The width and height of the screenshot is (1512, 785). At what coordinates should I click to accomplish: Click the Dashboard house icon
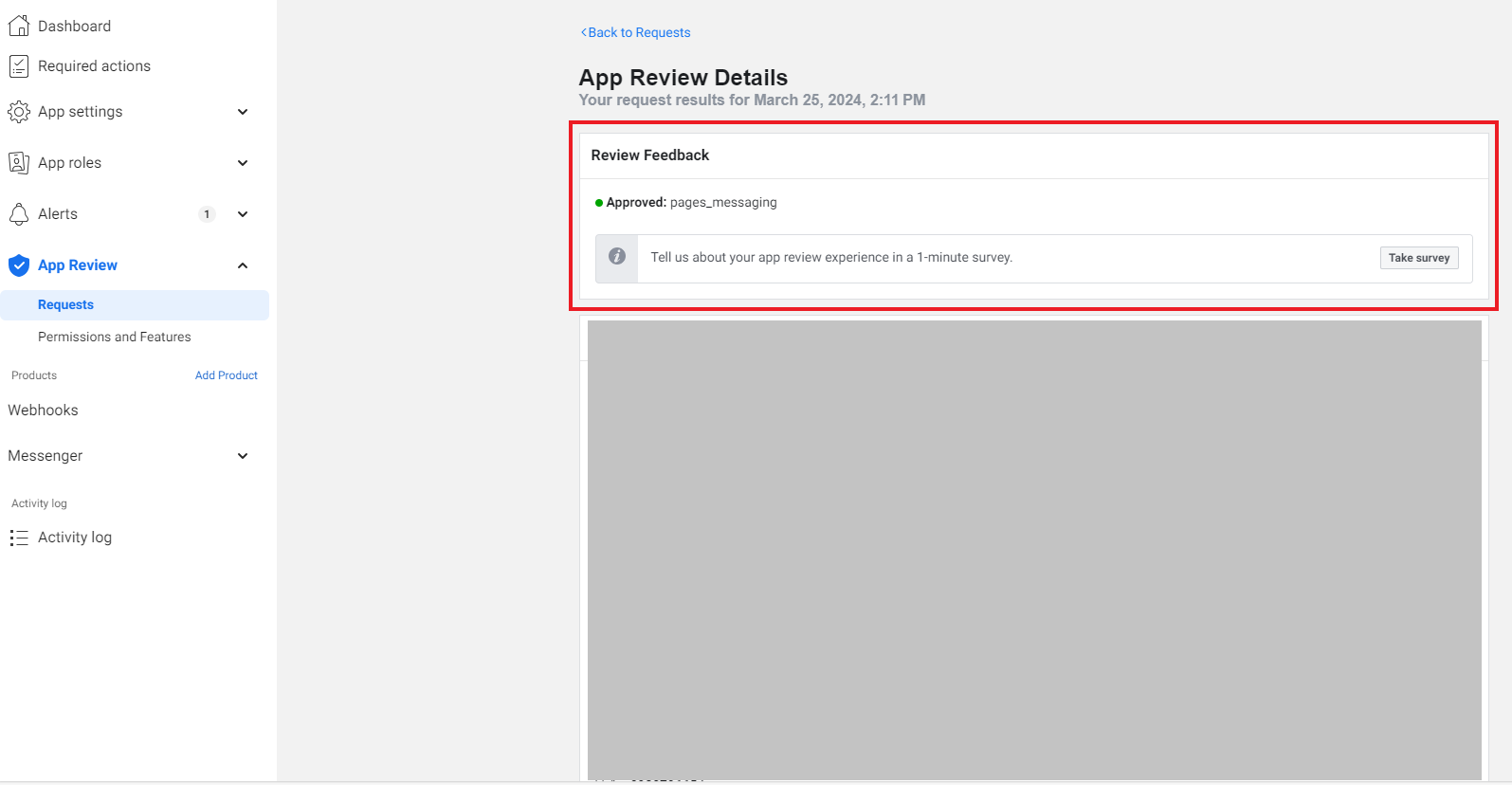[18, 26]
